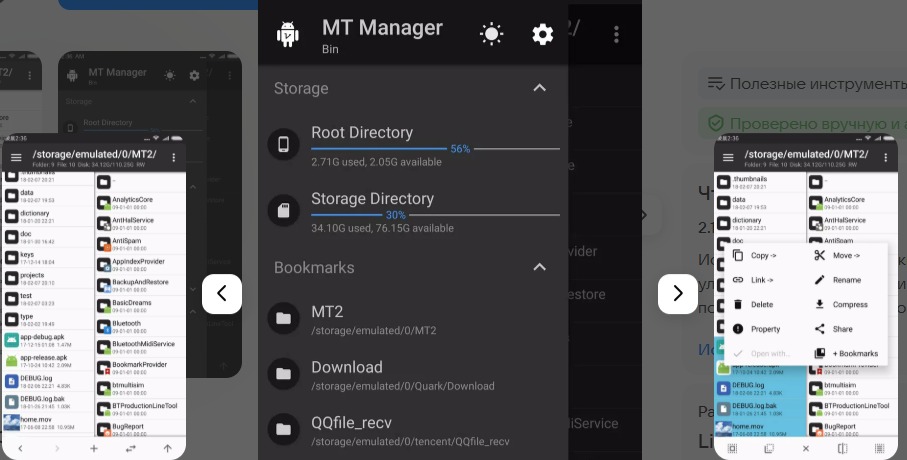Click the pencil Rename icon
Viewport: 907px width, 460px height.
[x=820, y=279]
